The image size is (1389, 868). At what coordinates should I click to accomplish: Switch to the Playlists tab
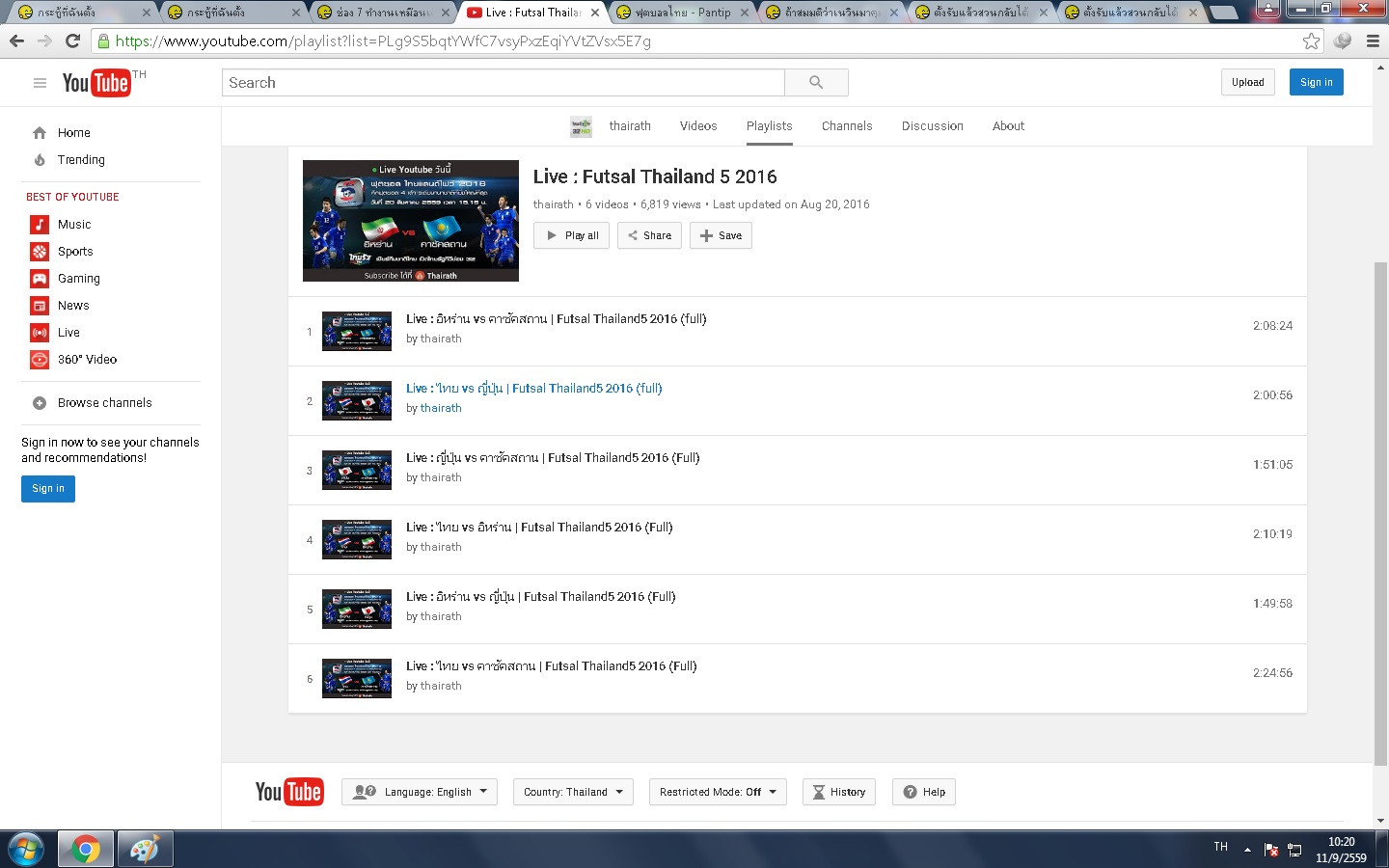pos(770,126)
